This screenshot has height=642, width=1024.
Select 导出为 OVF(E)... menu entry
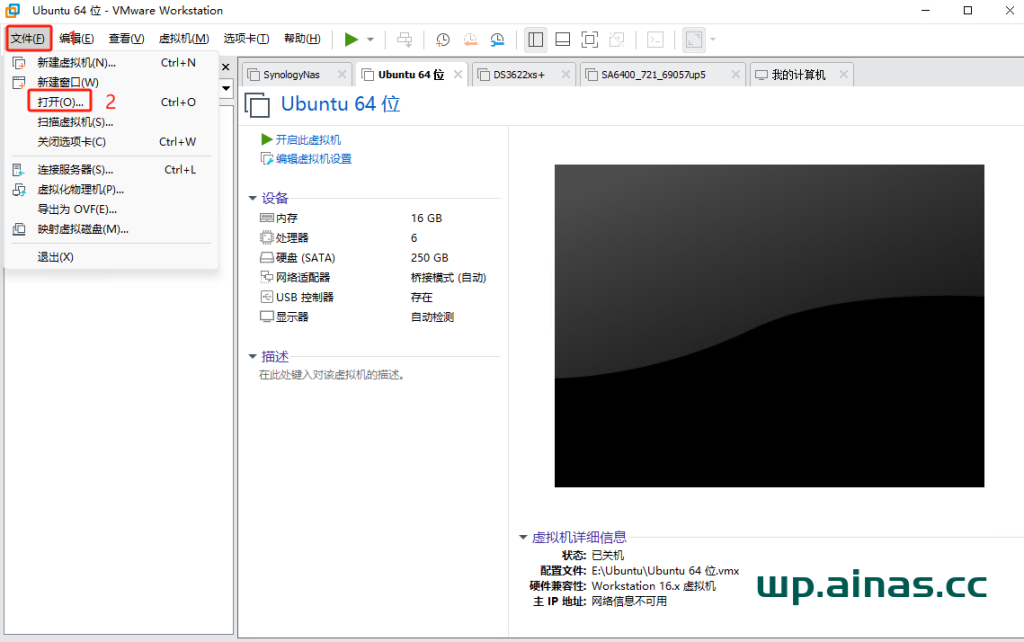pyautogui.click(x=111, y=210)
